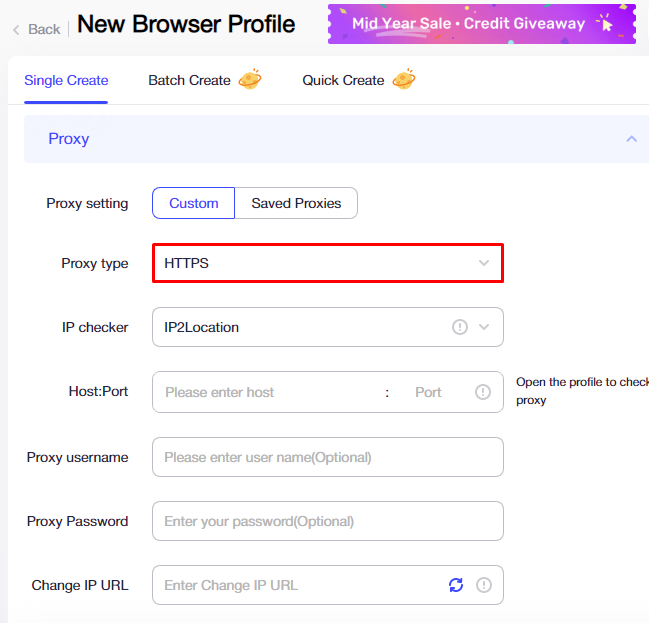The image size is (649, 623).
Task: Click the info icon in Host:Port field
Action: (483, 392)
